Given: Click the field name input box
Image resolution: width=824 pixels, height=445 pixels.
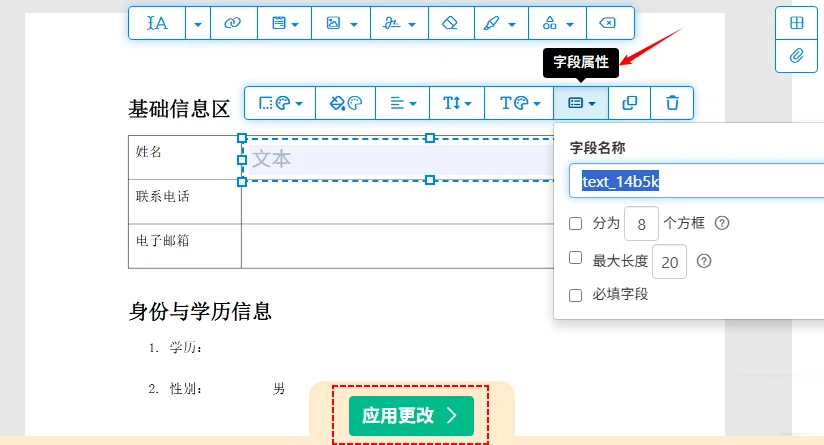Looking at the screenshot, I should [696, 181].
